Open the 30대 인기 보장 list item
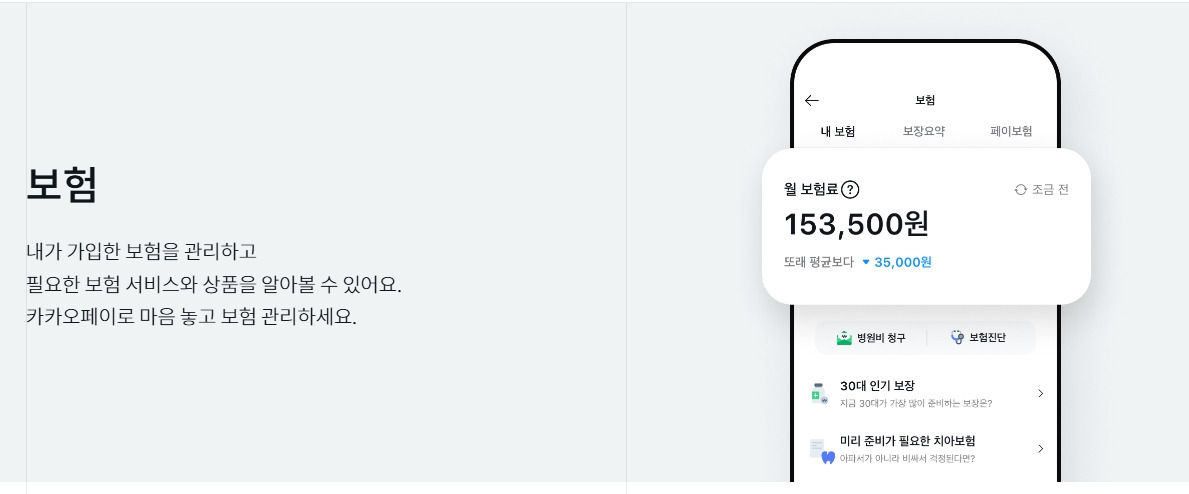Image resolution: width=1189 pixels, height=494 pixels. 927,393
